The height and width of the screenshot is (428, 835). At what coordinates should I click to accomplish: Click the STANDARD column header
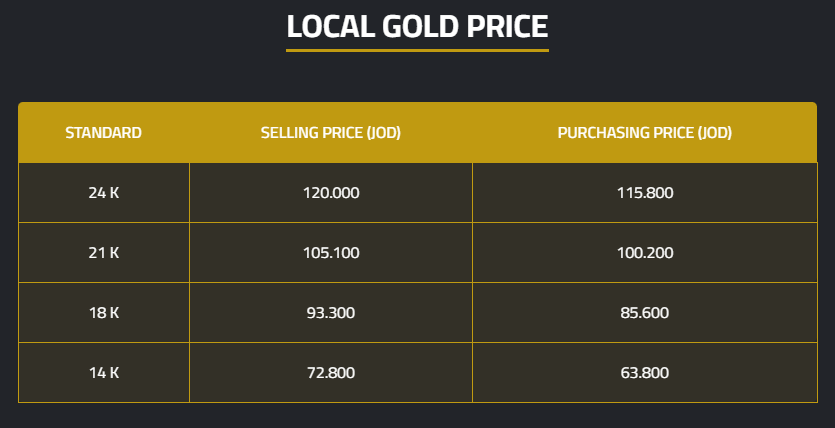click(x=103, y=132)
